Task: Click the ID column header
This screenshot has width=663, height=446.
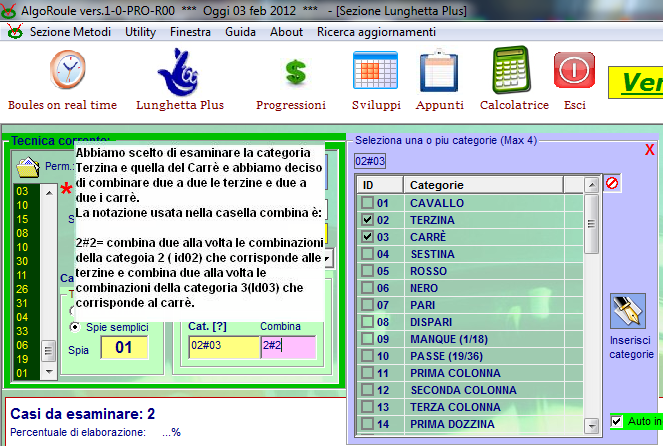Action: point(380,185)
